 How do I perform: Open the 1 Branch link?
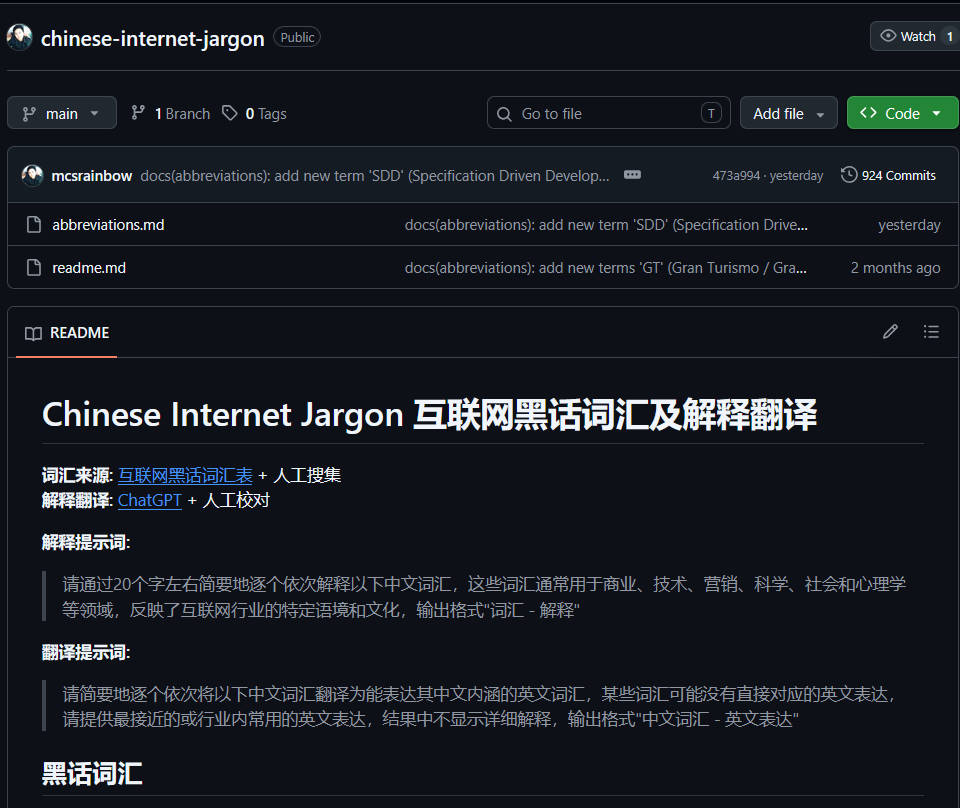170,113
